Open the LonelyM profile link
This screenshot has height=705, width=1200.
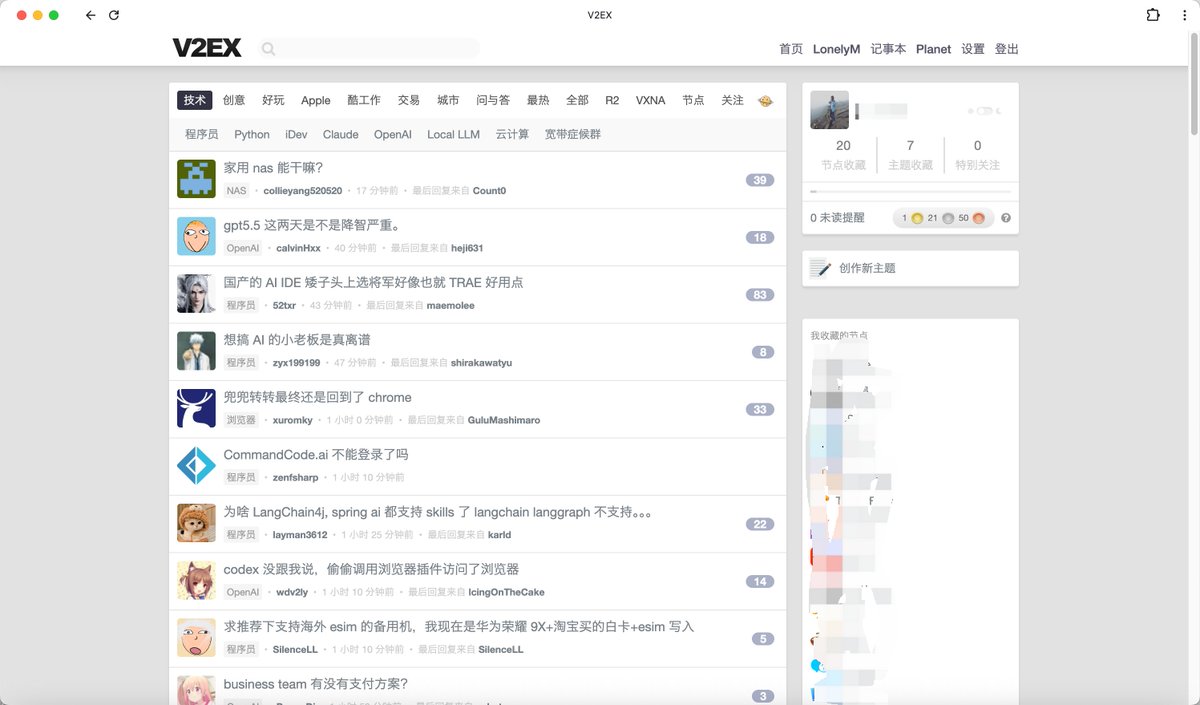(x=836, y=49)
